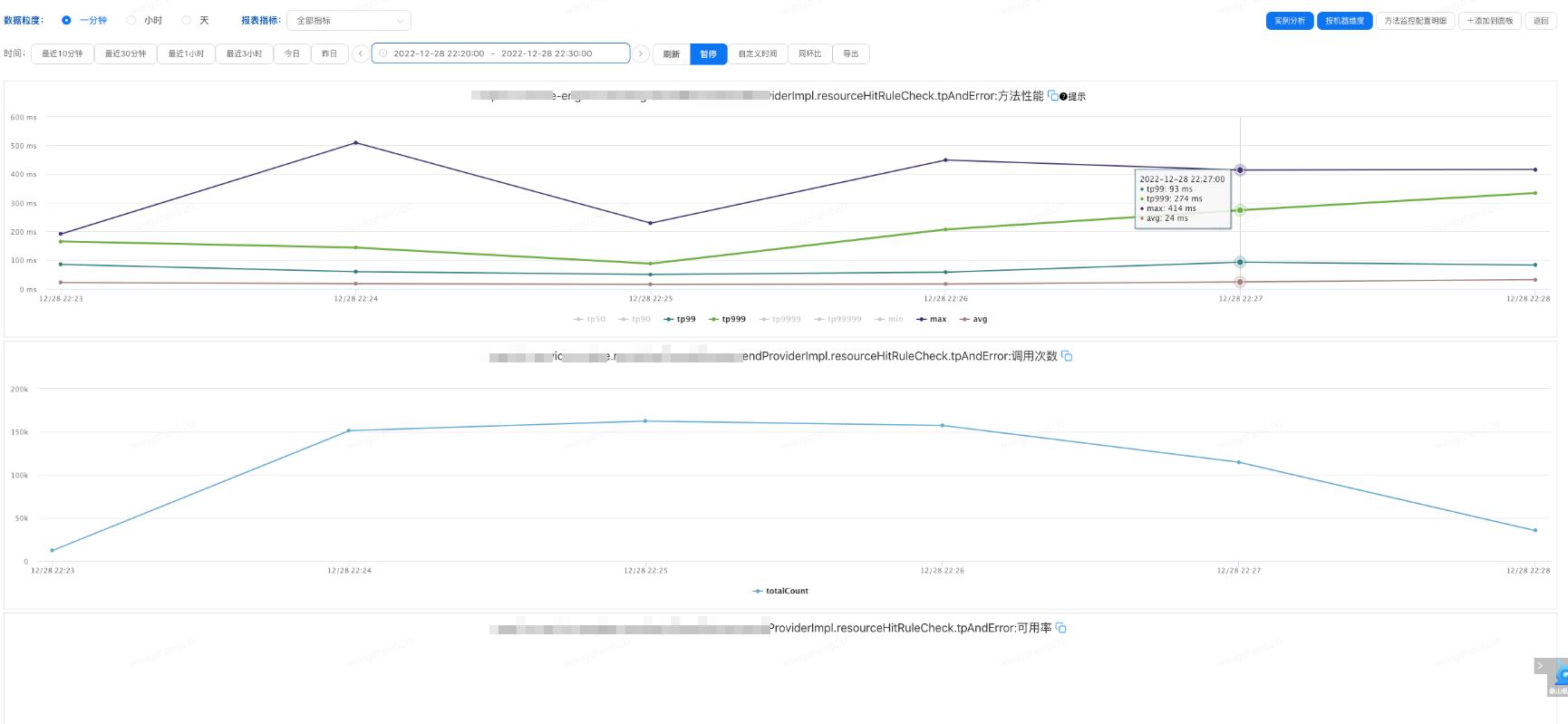Click the 返回 back button
This screenshot has width=1568, height=724.
tap(1541, 20)
